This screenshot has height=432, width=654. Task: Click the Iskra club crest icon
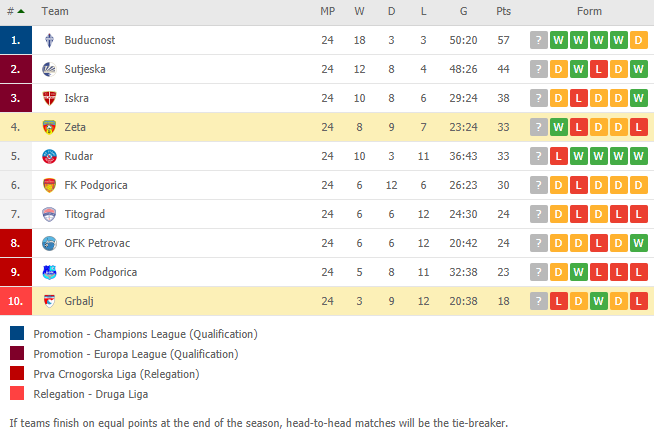pyautogui.click(x=49, y=98)
